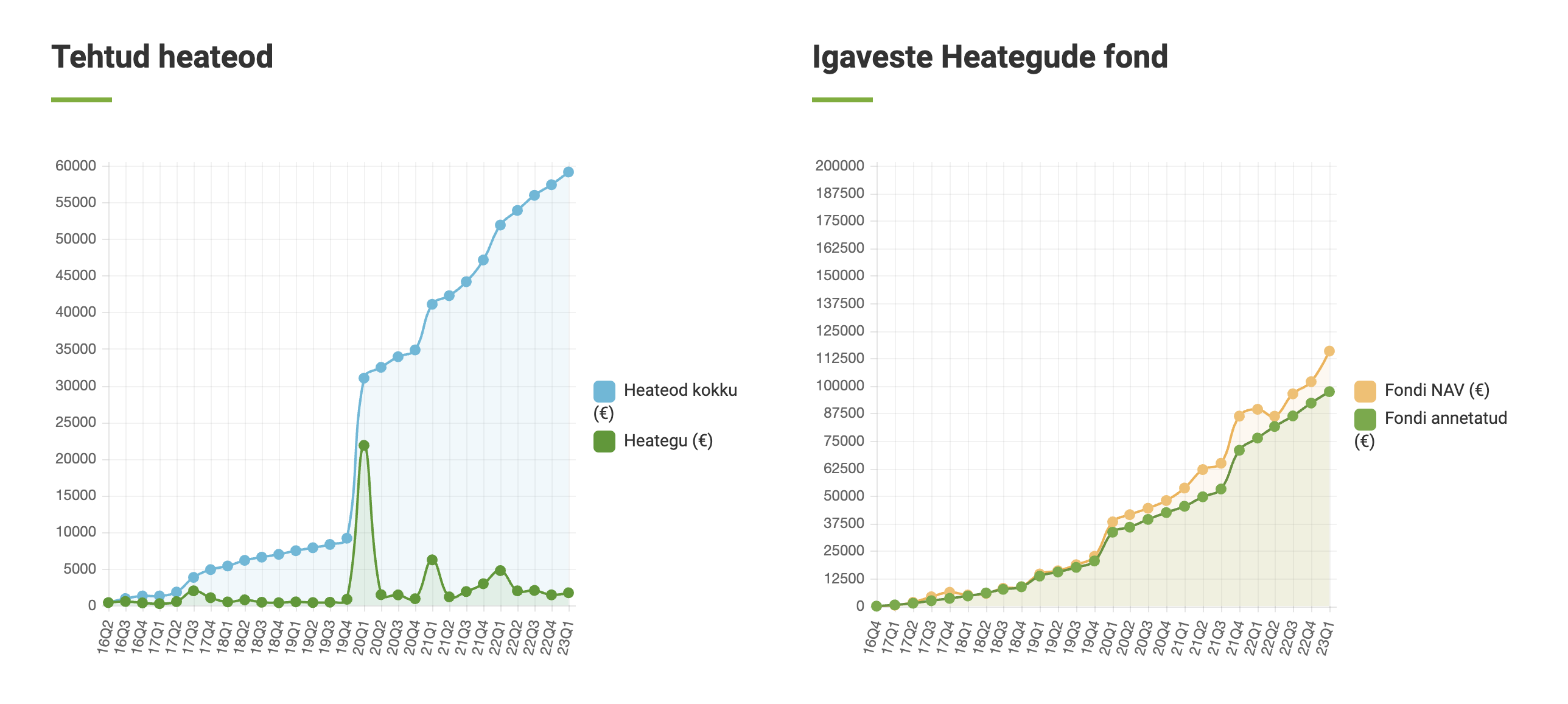Click the Fondi NAV point at 21Q4
The height and width of the screenshot is (704, 1568).
tap(1239, 417)
